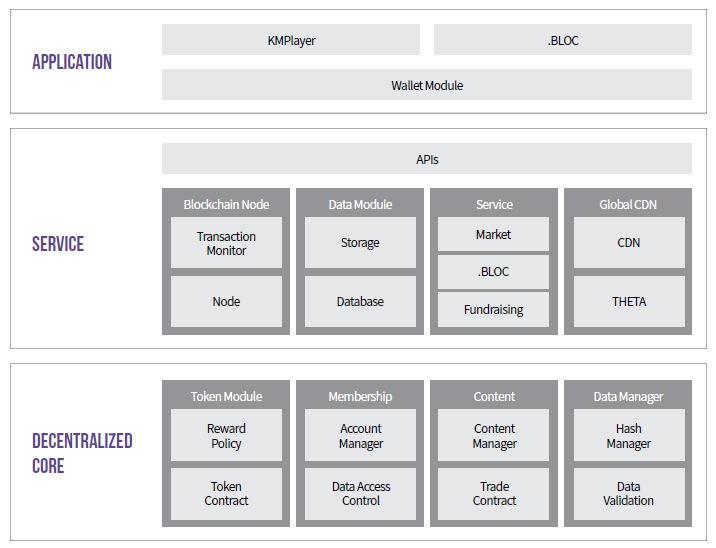The height and width of the screenshot is (548, 716).
Task: Click the Database box
Action: click(x=360, y=301)
